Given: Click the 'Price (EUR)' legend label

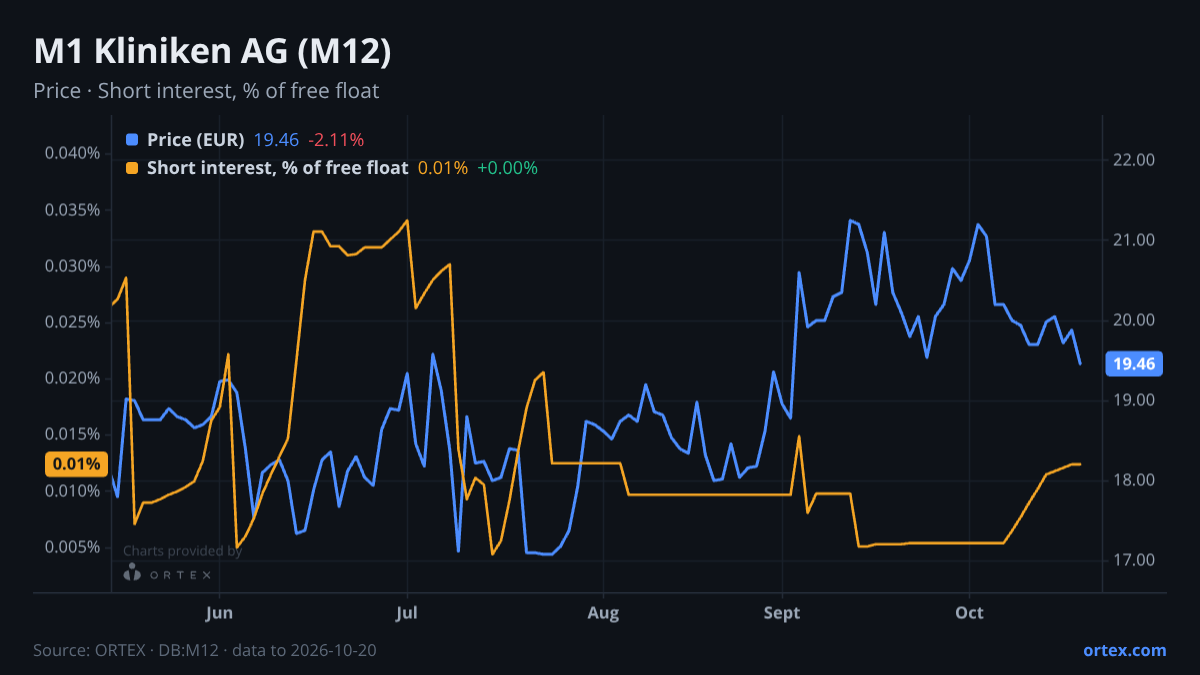Looking at the screenshot, I should [195, 140].
